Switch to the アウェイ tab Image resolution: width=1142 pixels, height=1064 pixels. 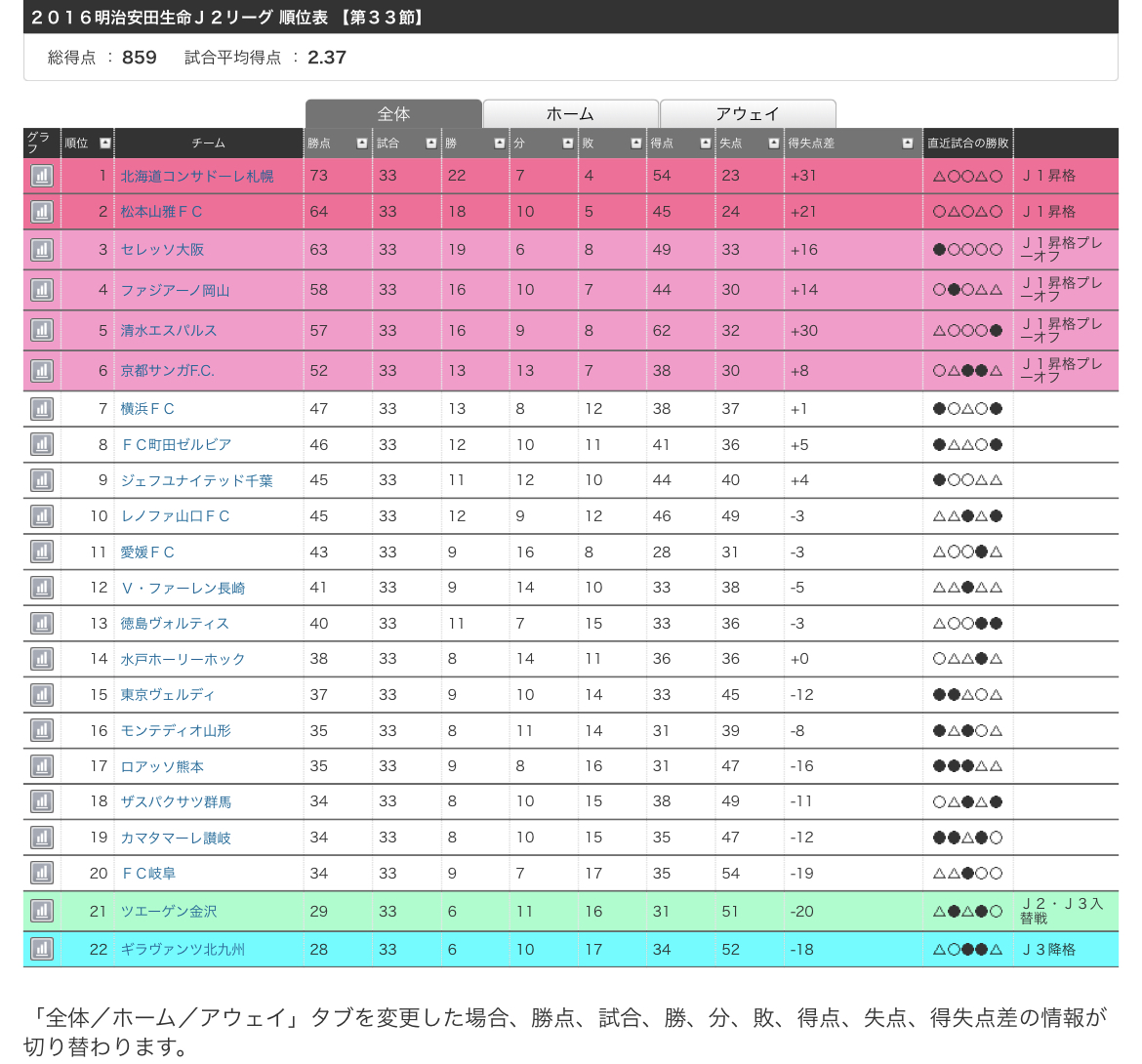[x=748, y=114]
